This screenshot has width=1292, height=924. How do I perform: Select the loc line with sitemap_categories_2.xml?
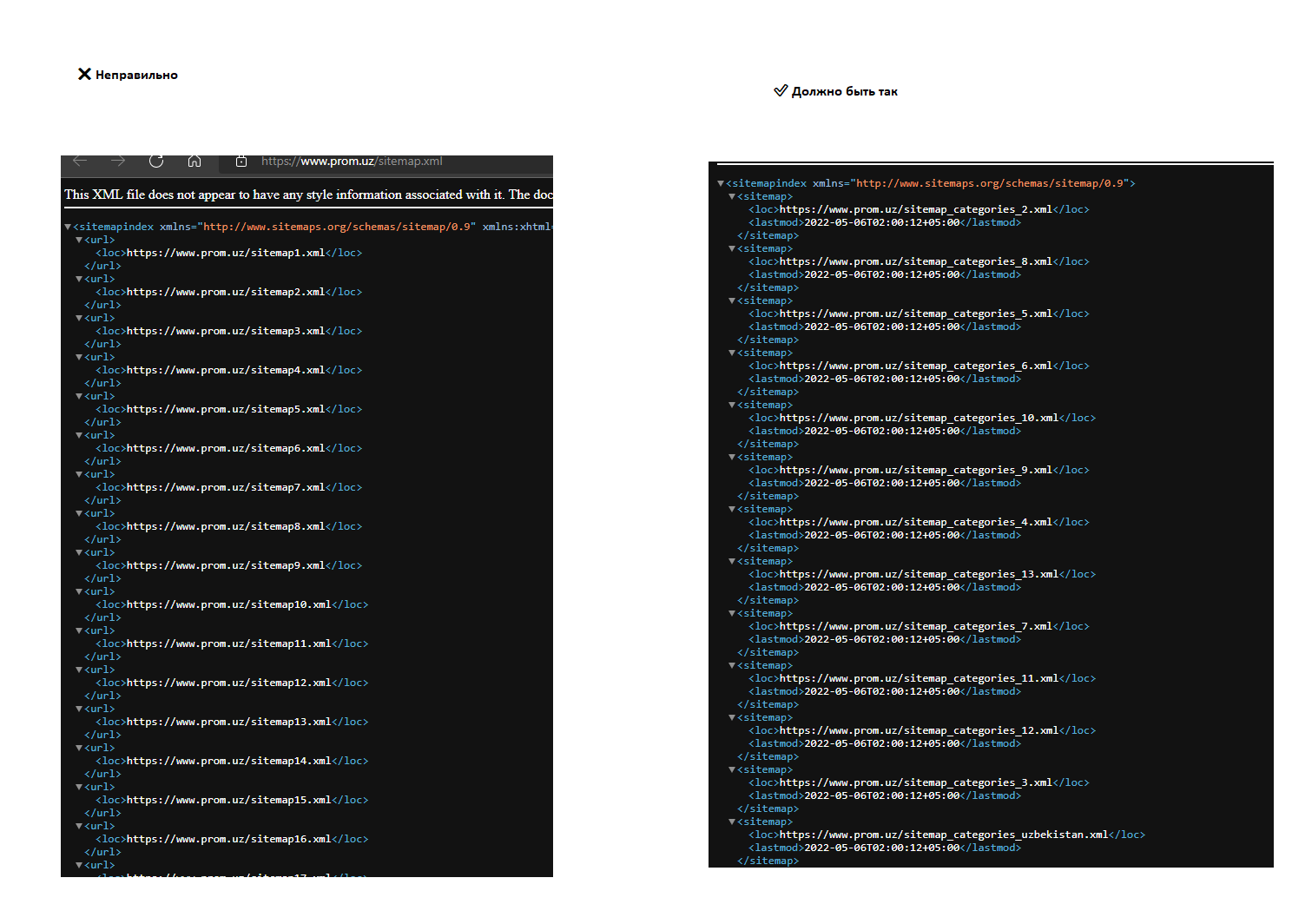(x=919, y=209)
